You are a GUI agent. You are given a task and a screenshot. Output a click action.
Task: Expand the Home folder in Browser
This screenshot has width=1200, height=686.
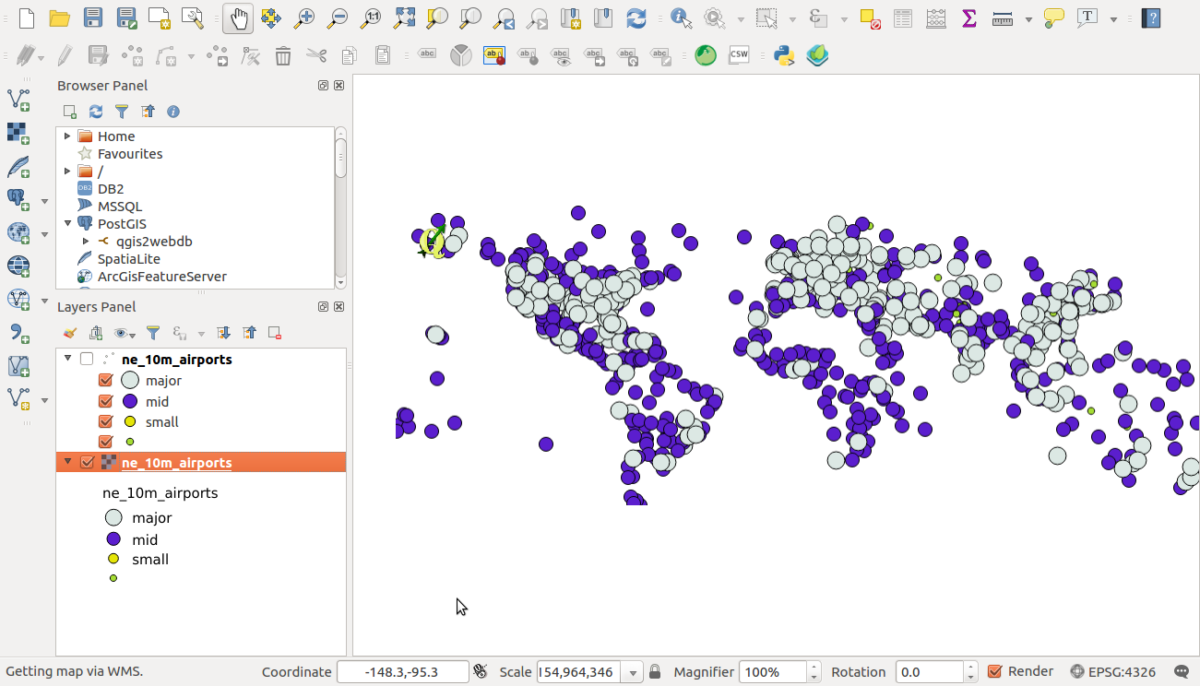[67, 136]
